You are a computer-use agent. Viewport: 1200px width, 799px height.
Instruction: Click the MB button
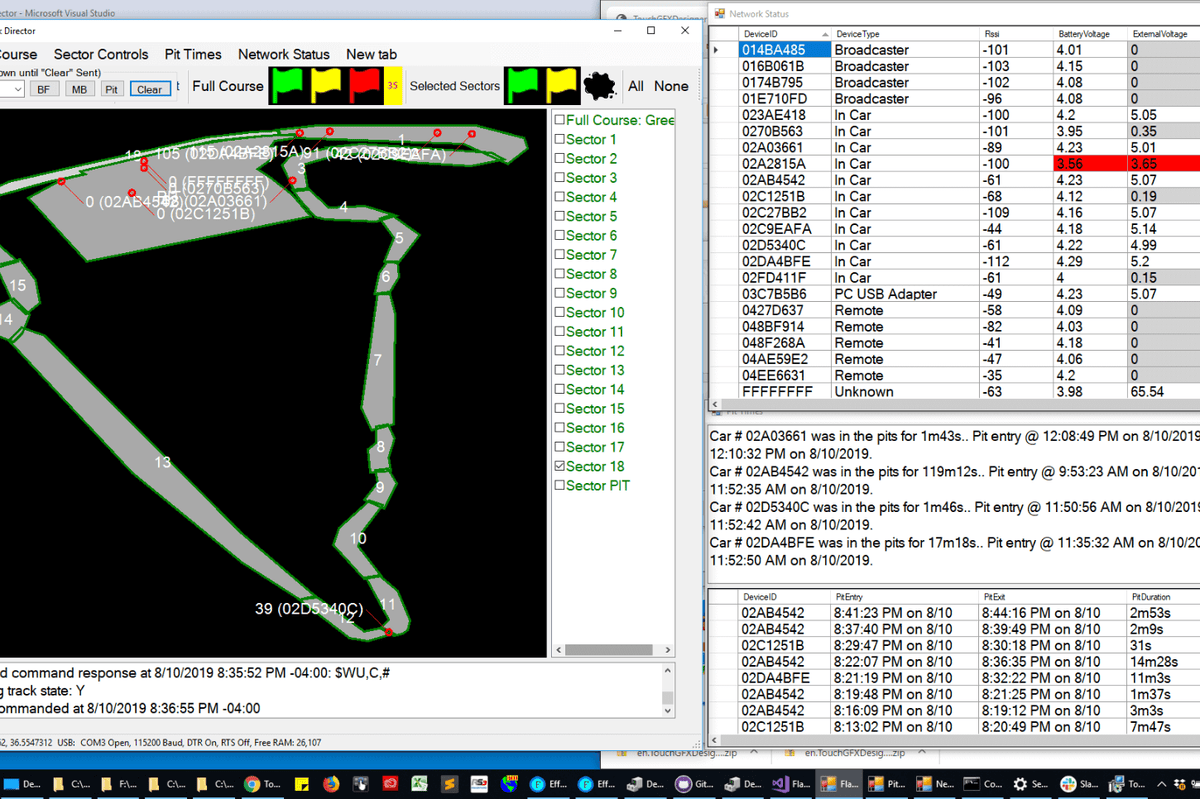click(78, 89)
